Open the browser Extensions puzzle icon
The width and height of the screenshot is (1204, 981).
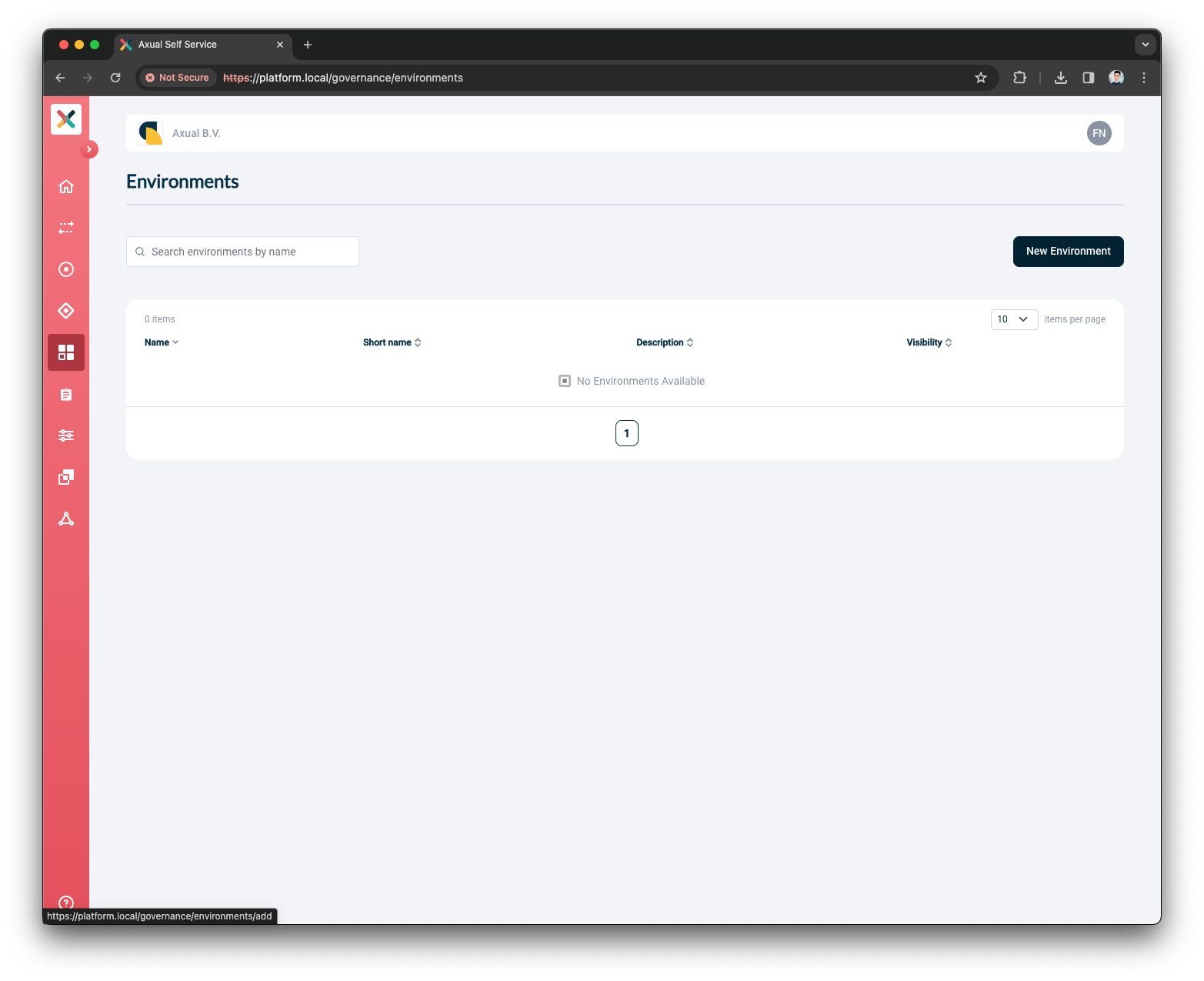(x=1020, y=78)
